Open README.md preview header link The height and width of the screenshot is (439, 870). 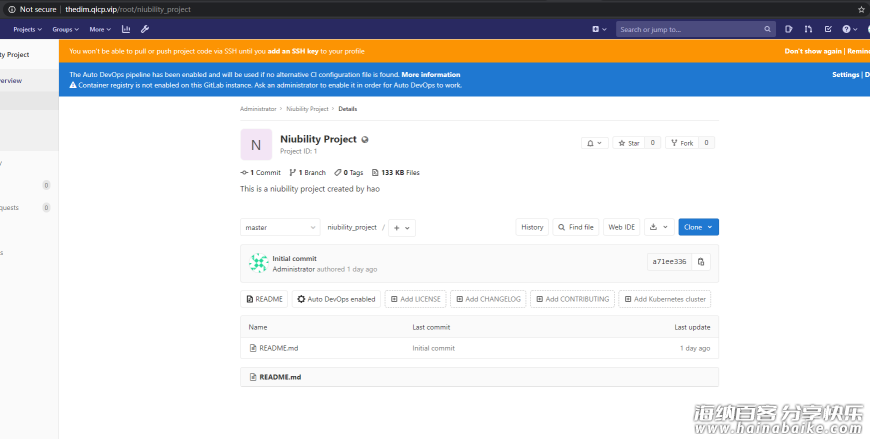(x=280, y=377)
